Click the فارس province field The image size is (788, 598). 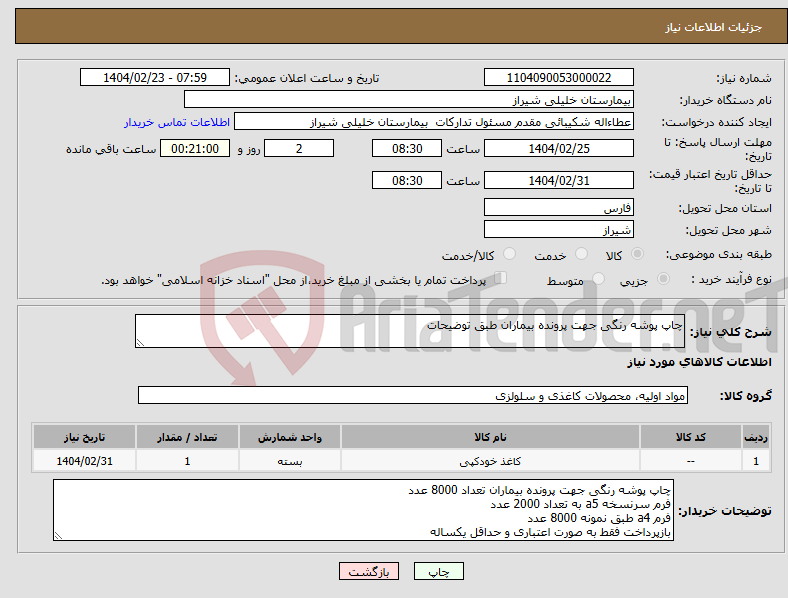pos(558,207)
